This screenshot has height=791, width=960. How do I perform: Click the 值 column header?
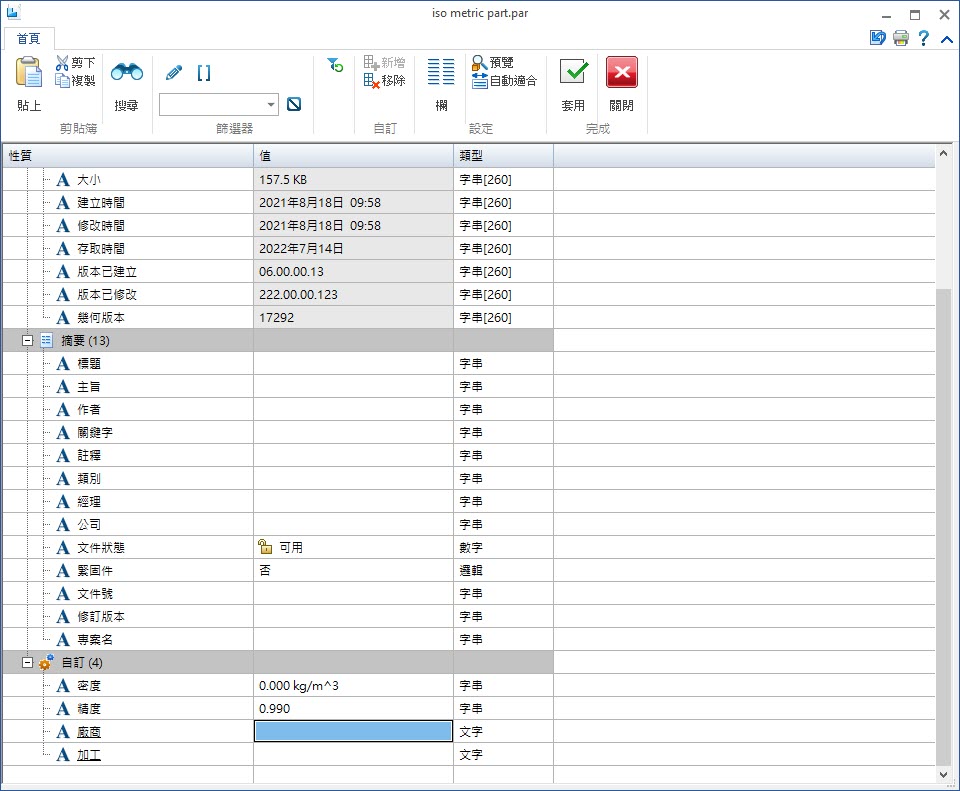[353, 156]
